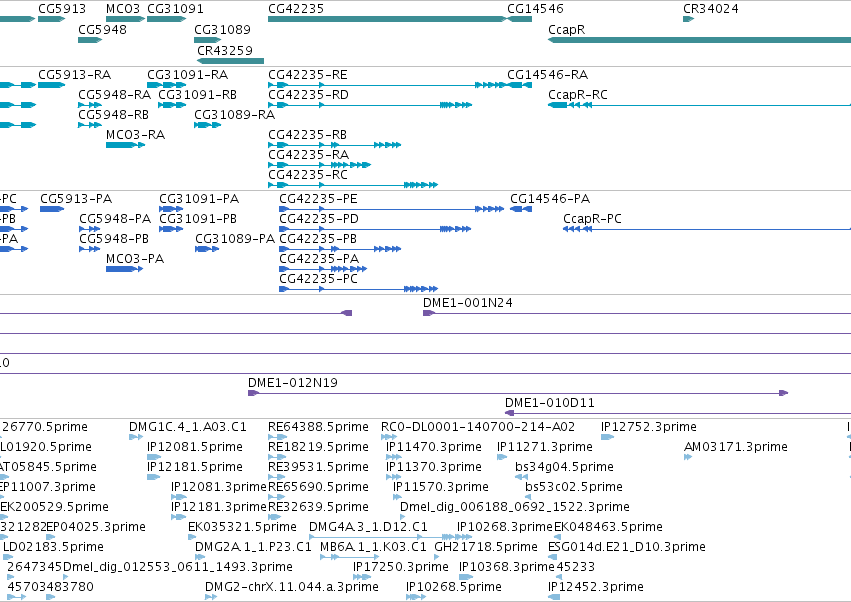
Task: Select EST bs53c02.5prime
Action: click(528, 497)
